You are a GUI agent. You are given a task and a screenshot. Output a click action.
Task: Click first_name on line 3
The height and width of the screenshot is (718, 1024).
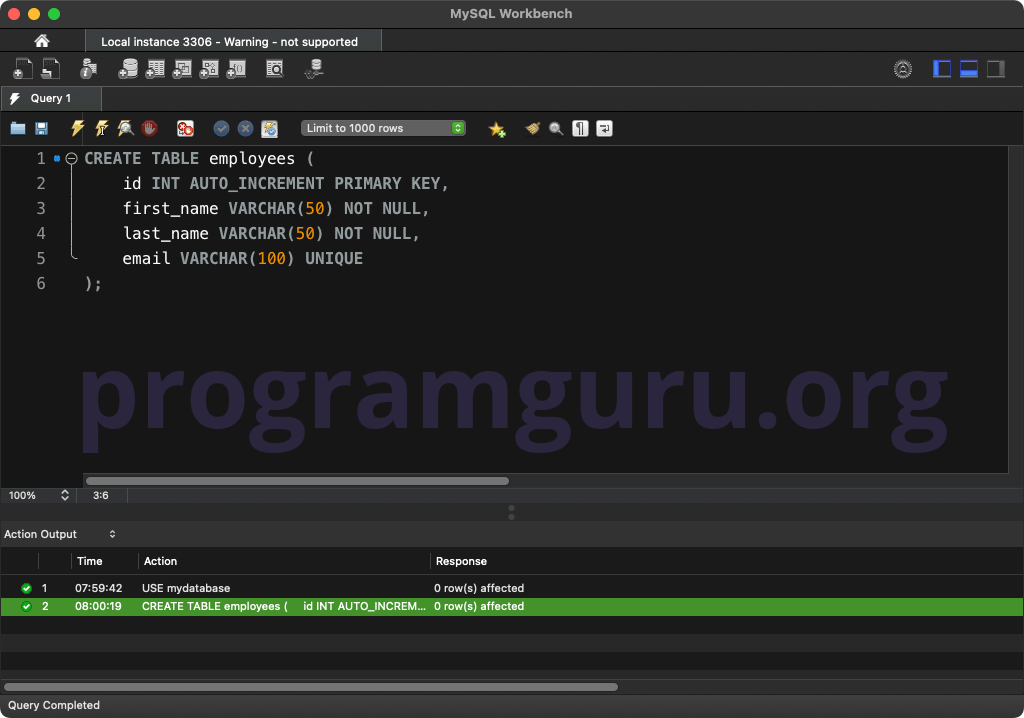click(x=170, y=208)
